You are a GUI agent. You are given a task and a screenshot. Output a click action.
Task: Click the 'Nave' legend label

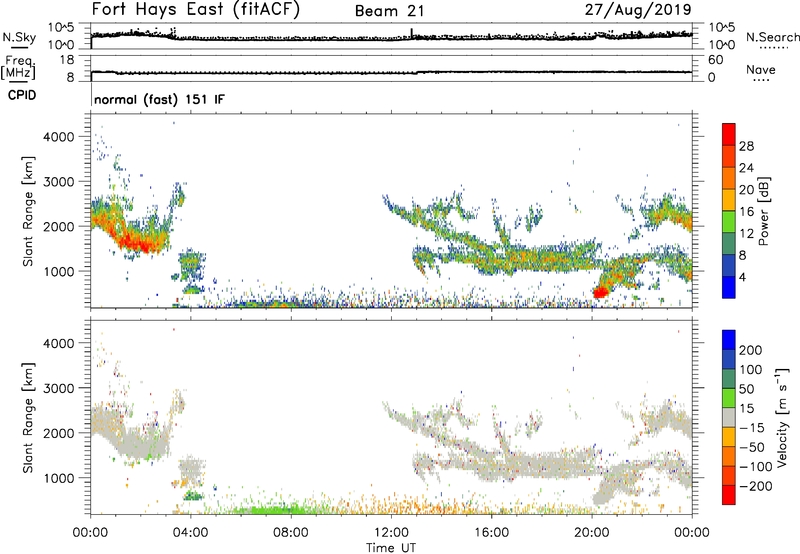761,69
